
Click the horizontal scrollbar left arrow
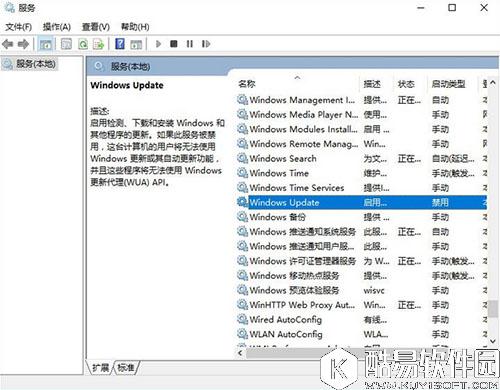pyautogui.click(x=240, y=353)
